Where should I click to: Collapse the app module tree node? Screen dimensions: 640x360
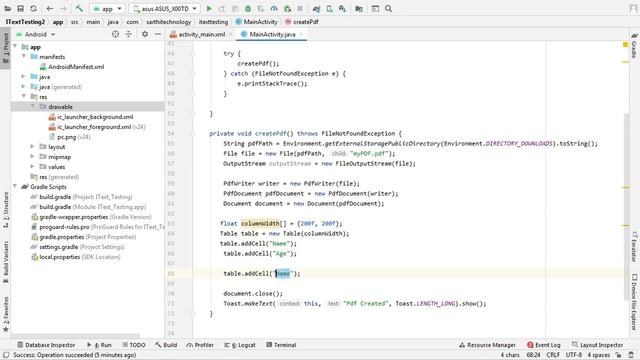point(15,47)
